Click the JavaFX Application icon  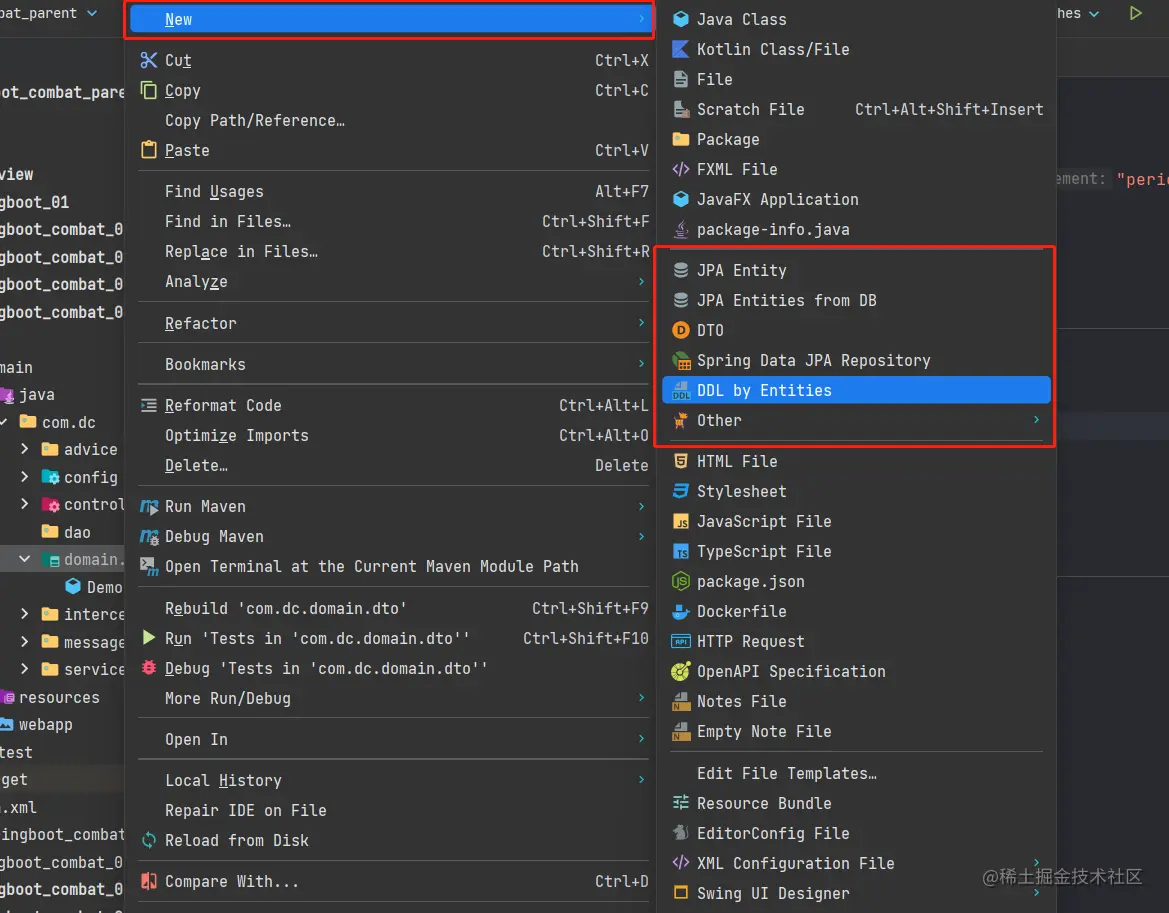point(681,199)
